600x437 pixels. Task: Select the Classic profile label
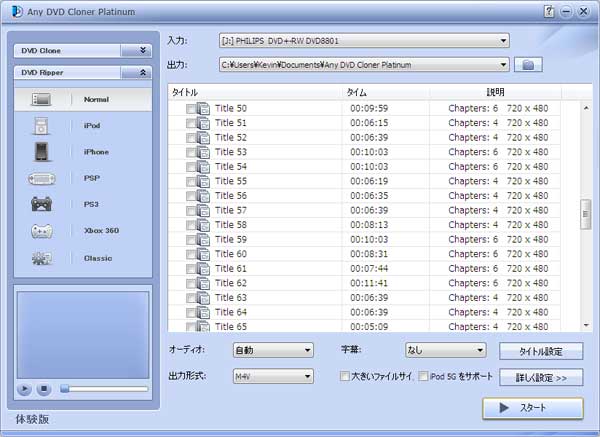(x=98, y=258)
